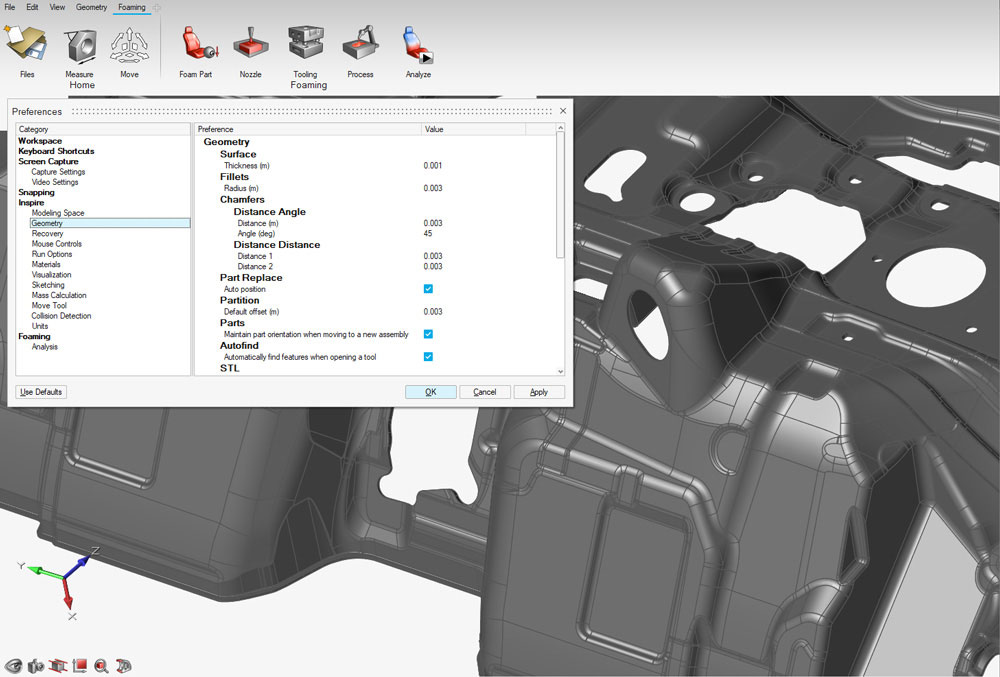Open the View menu

[x=57, y=7]
